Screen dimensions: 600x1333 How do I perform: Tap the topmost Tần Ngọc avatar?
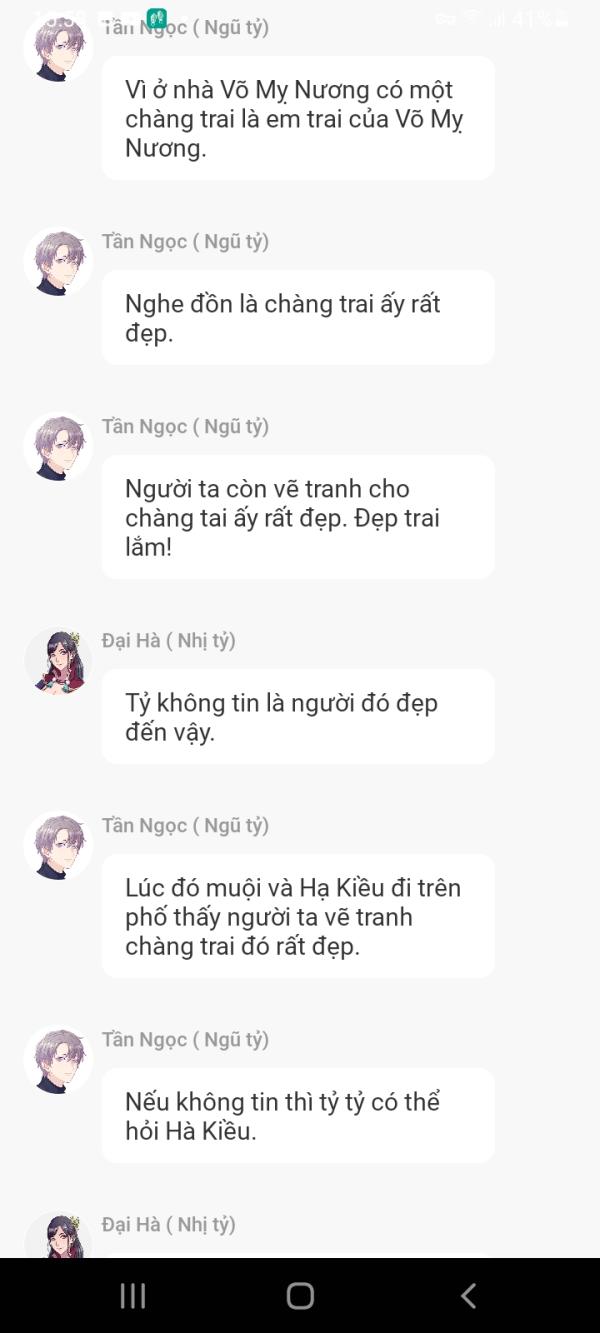(x=59, y=48)
